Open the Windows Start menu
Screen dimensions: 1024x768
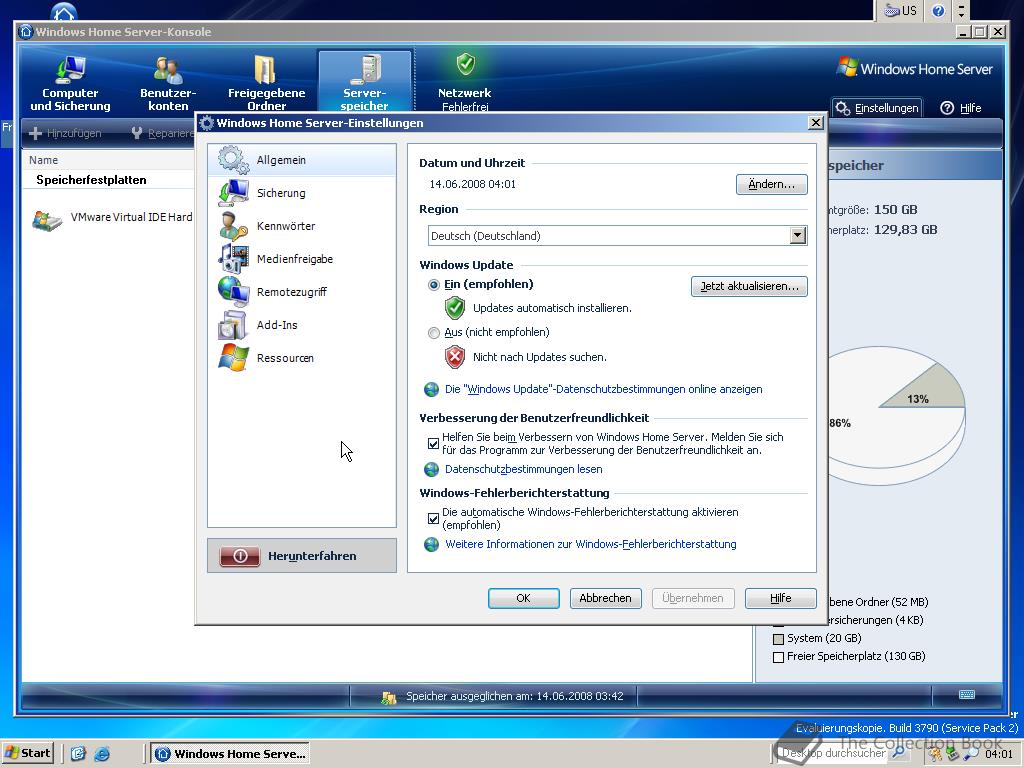[x=28, y=753]
